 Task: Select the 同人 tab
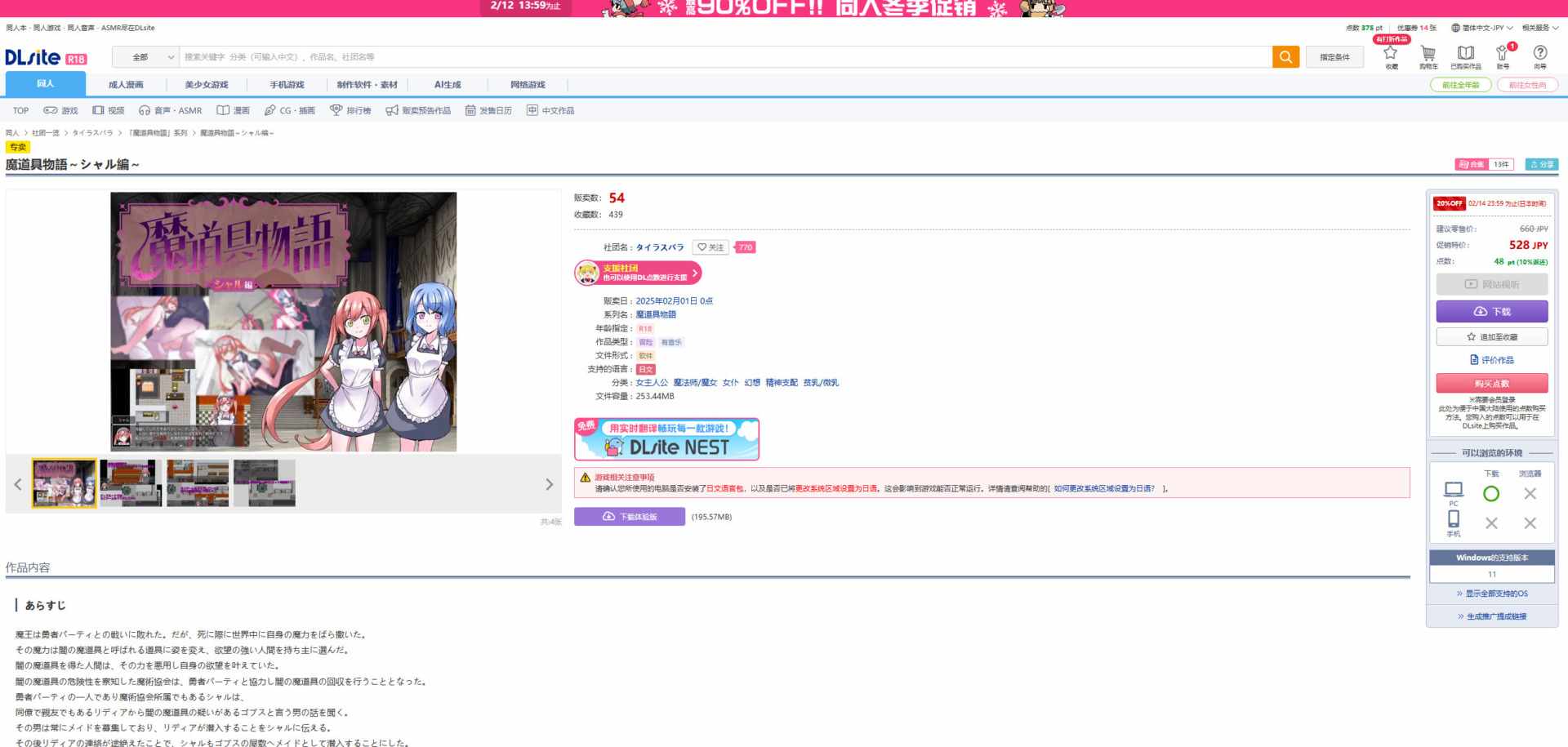coord(46,84)
